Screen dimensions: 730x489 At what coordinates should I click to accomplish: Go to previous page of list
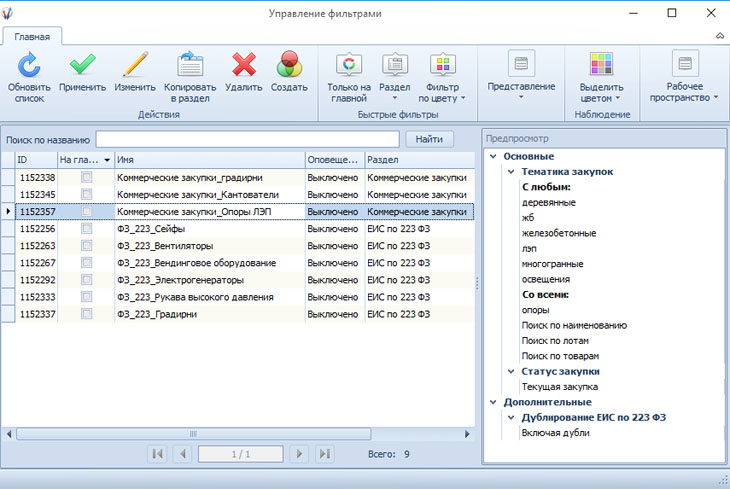click(x=183, y=454)
